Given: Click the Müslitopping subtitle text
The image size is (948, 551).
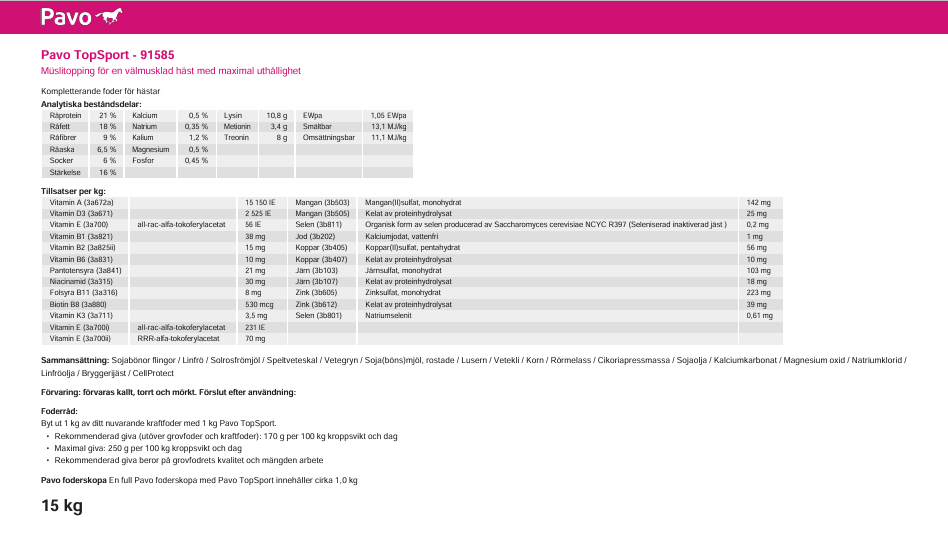Looking at the screenshot, I should [x=170, y=71].
